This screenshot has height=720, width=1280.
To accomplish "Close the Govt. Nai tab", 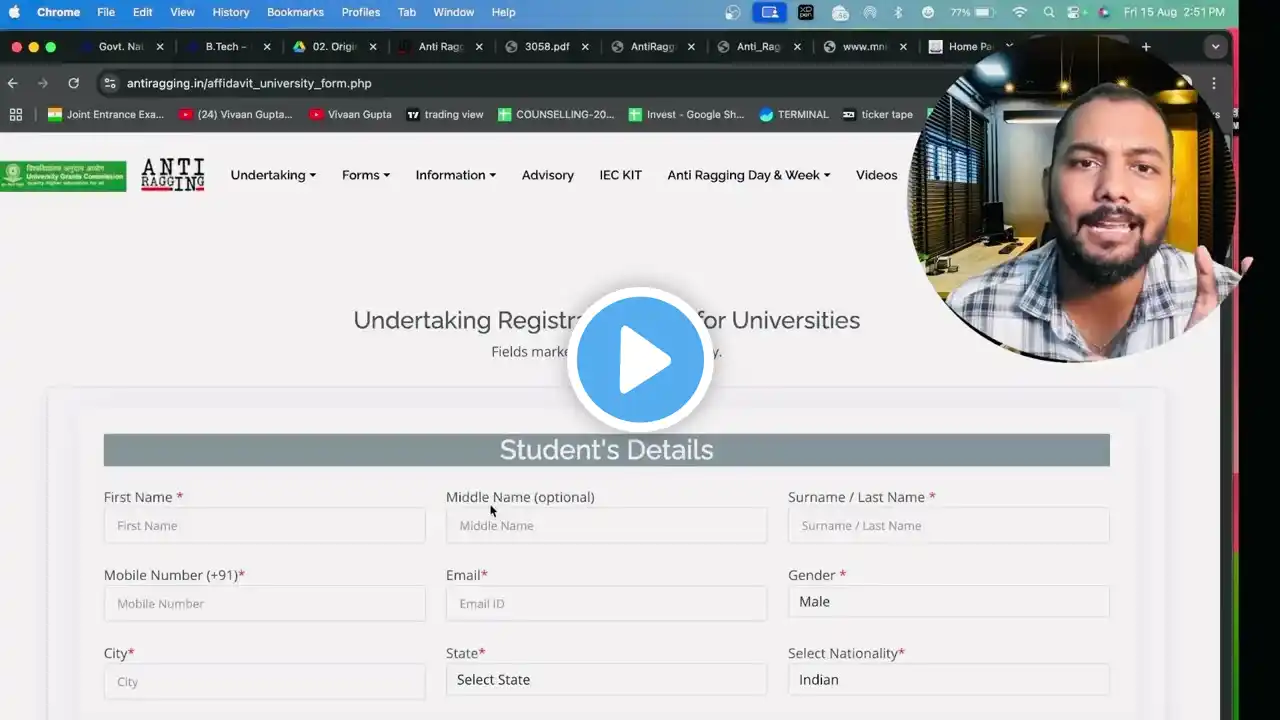I will coord(160,46).
